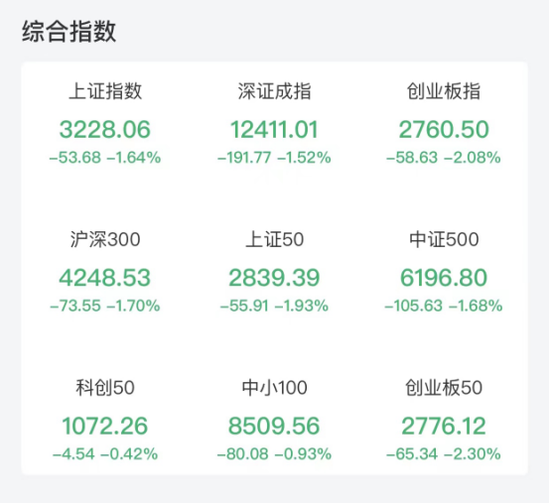Viewport: 550px width, 504px height.
Task: Open the 中小100 index card
Action: pyautogui.click(x=274, y=420)
